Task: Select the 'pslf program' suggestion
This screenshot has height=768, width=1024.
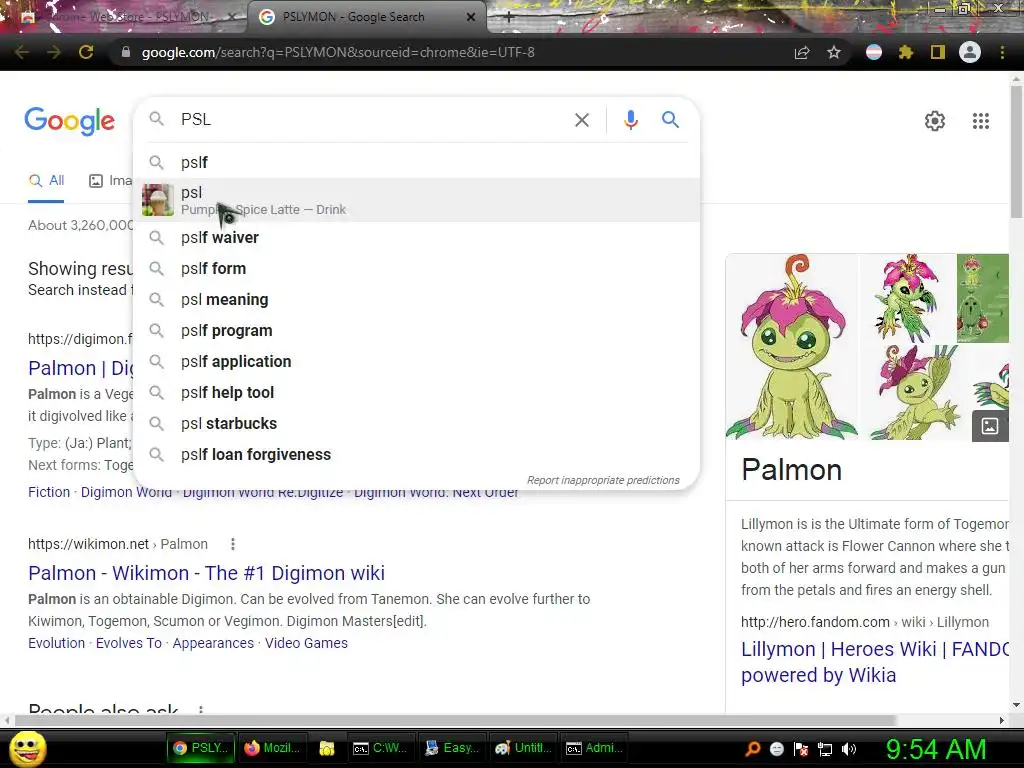Action: pyautogui.click(x=416, y=330)
